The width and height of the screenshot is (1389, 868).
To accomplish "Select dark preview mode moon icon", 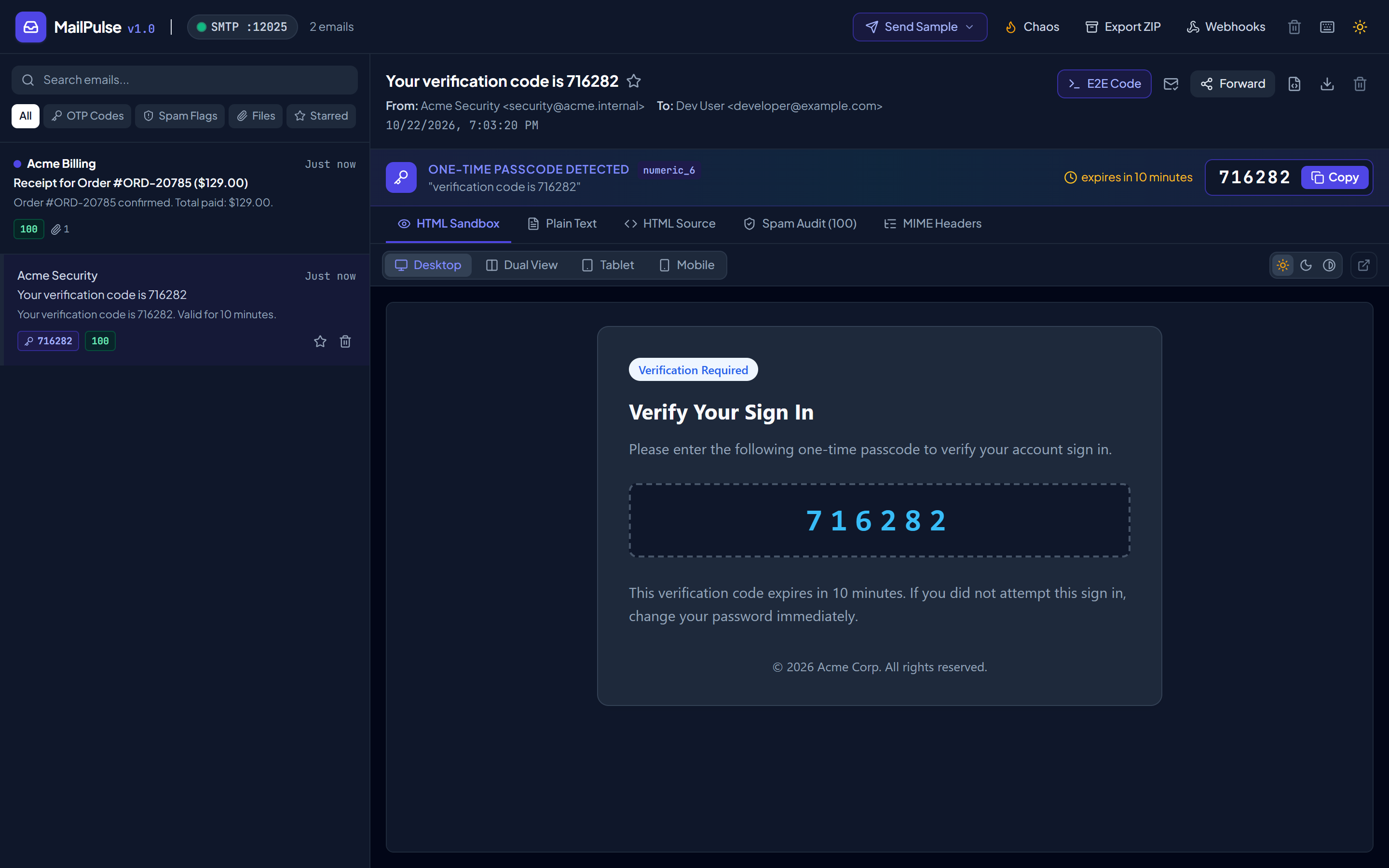I will (1306, 265).
